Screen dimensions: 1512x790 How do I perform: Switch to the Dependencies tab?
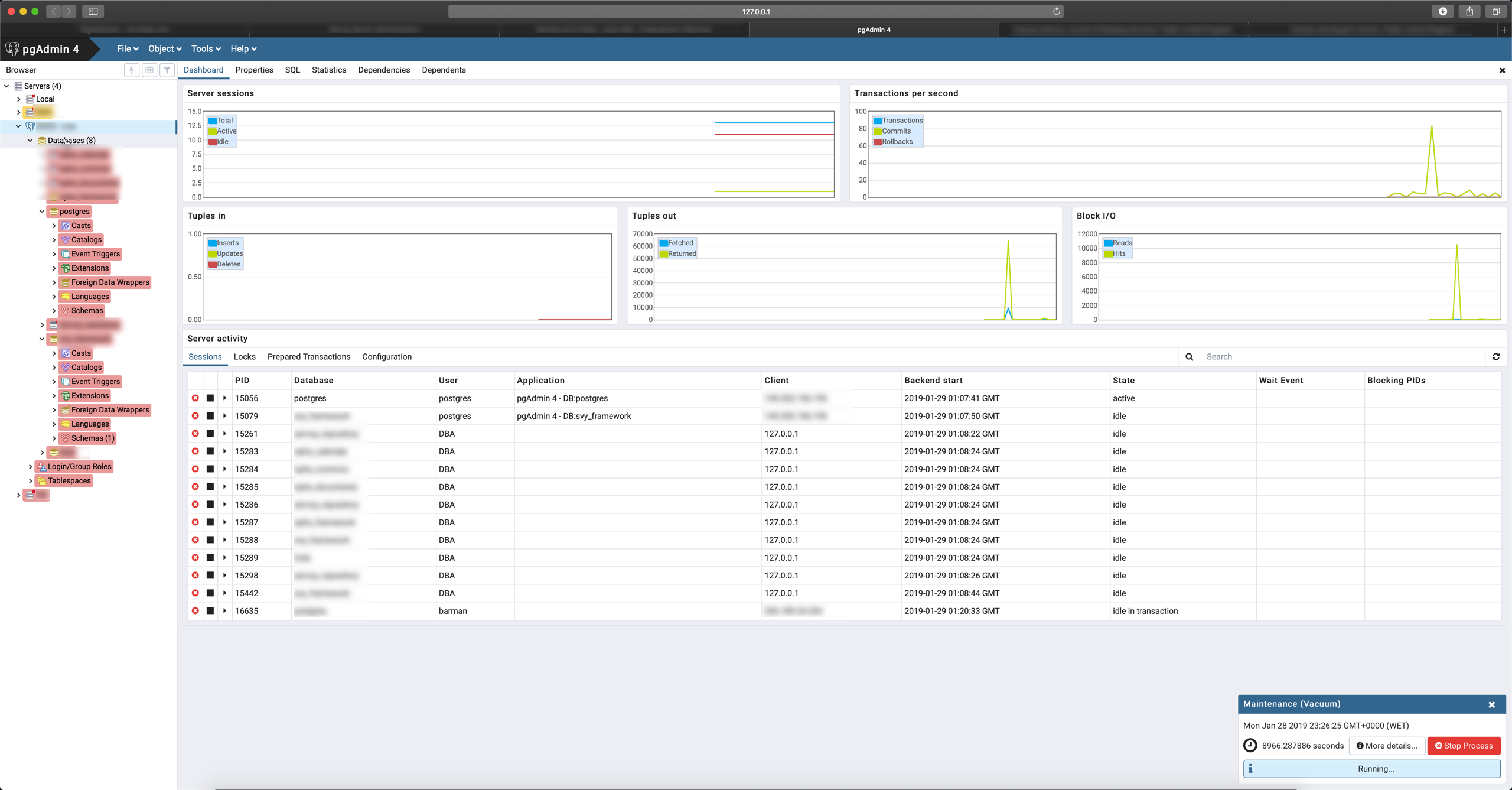[384, 70]
